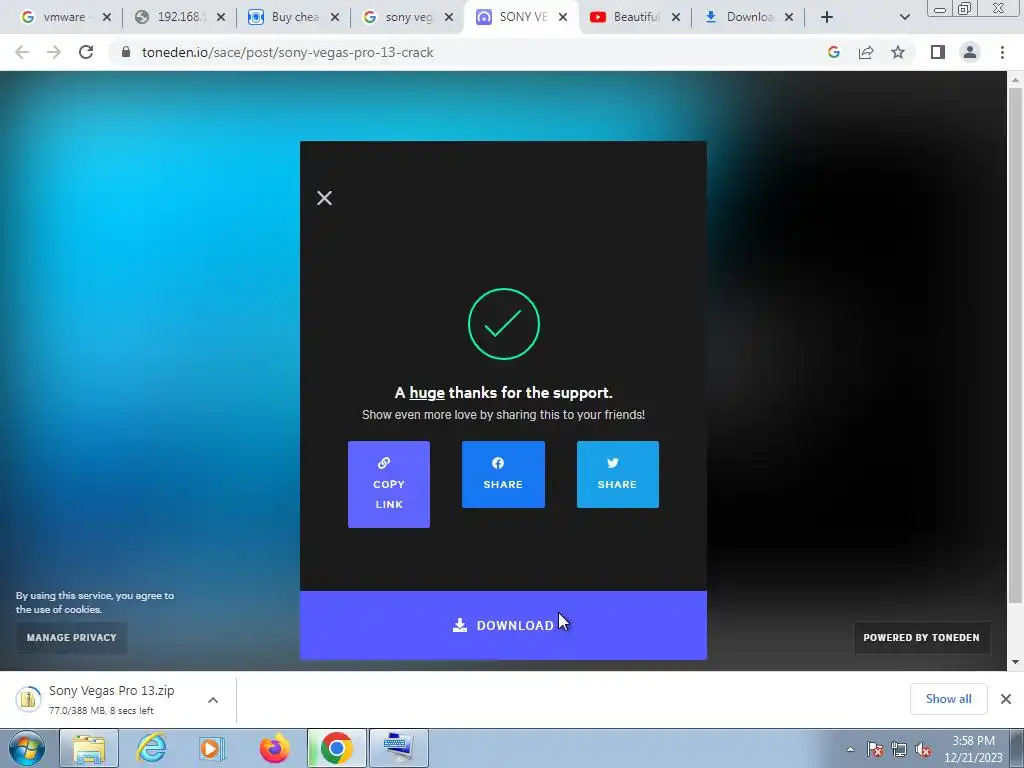Show hidden system tray icons

point(850,749)
